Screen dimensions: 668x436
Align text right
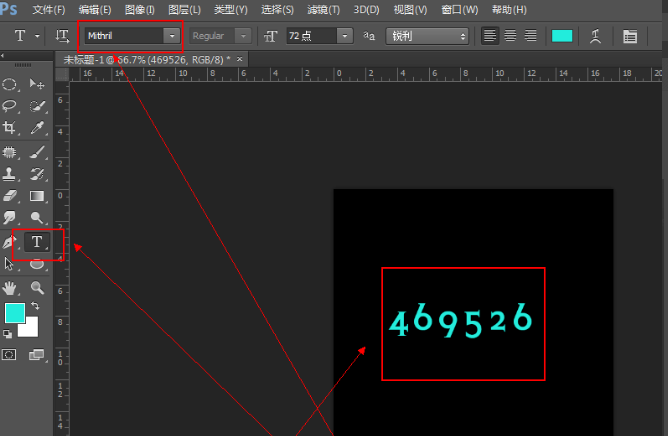(x=530, y=35)
